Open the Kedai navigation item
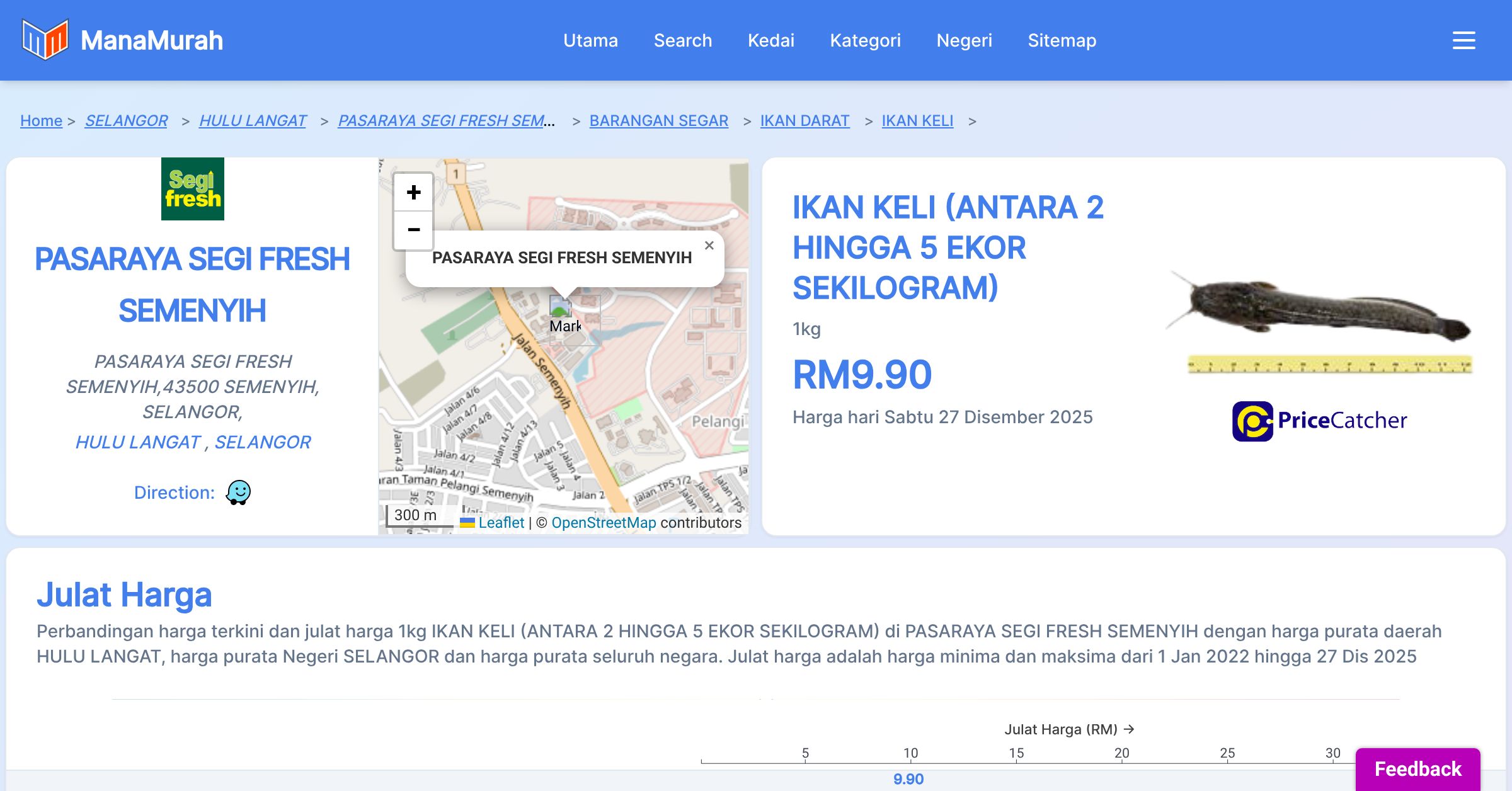The height and width of the screenshot is (791, 1512). coord(770,40)
